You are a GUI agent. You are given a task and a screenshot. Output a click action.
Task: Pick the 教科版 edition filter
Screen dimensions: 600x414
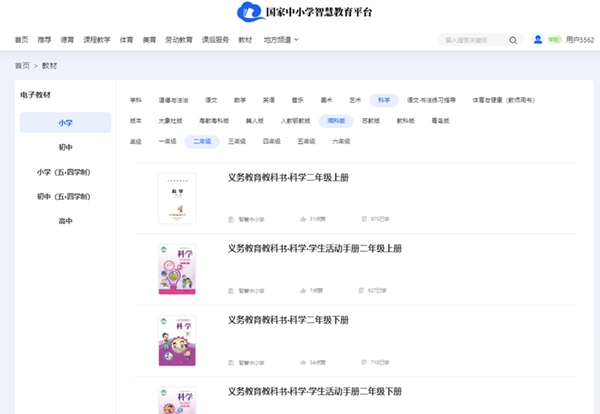coord(406,121)
